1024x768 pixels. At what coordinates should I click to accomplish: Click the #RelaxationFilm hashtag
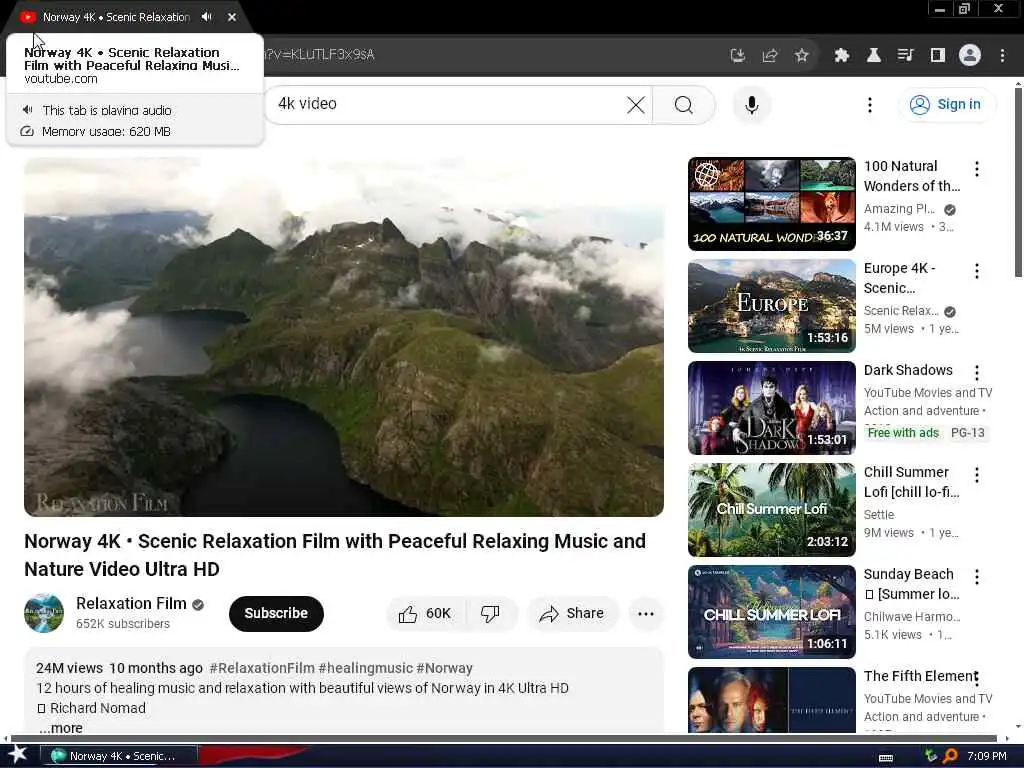pyautogui.click(x=262, y=668)
